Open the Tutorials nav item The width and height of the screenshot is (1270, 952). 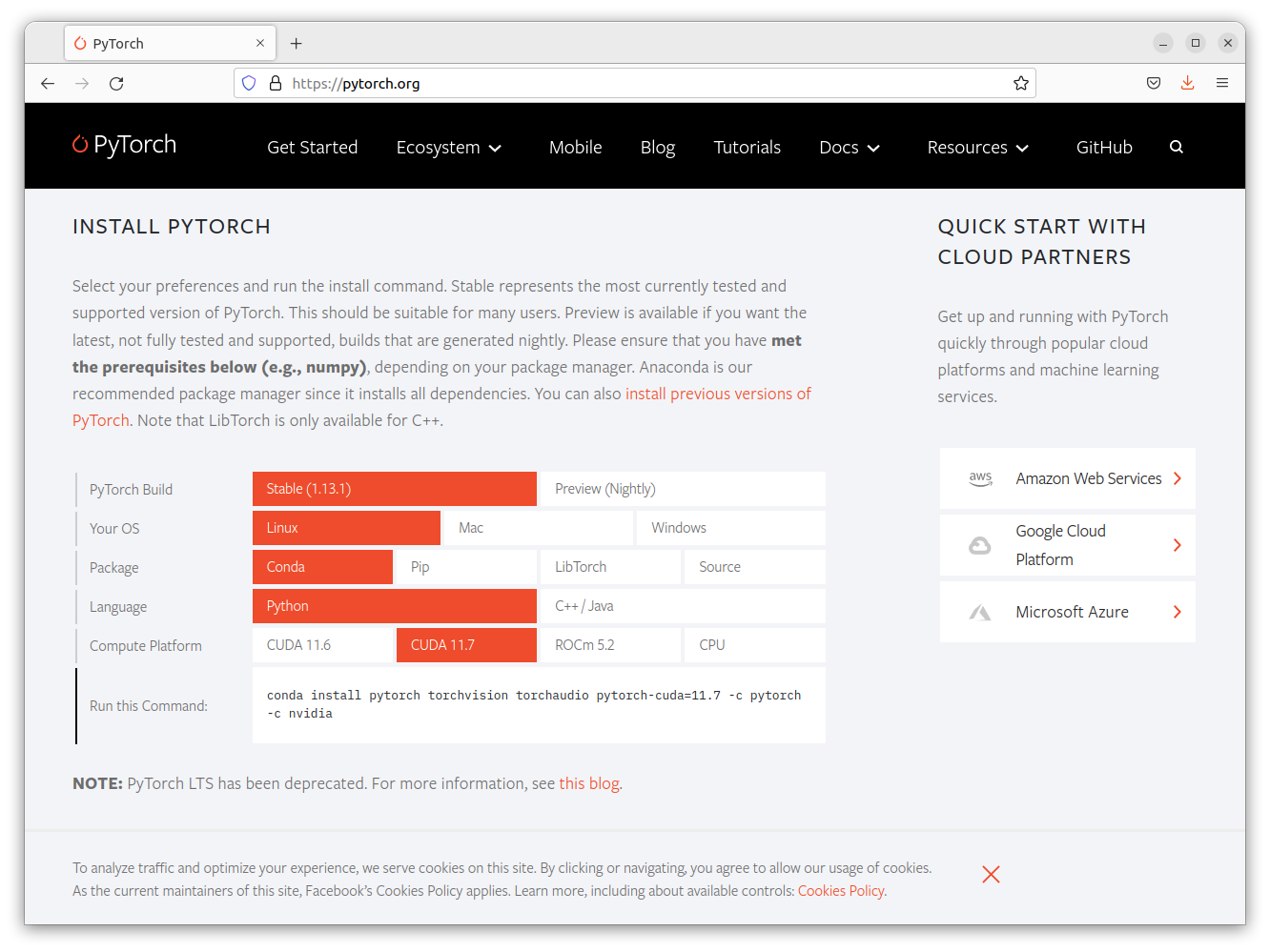[748, 148]
